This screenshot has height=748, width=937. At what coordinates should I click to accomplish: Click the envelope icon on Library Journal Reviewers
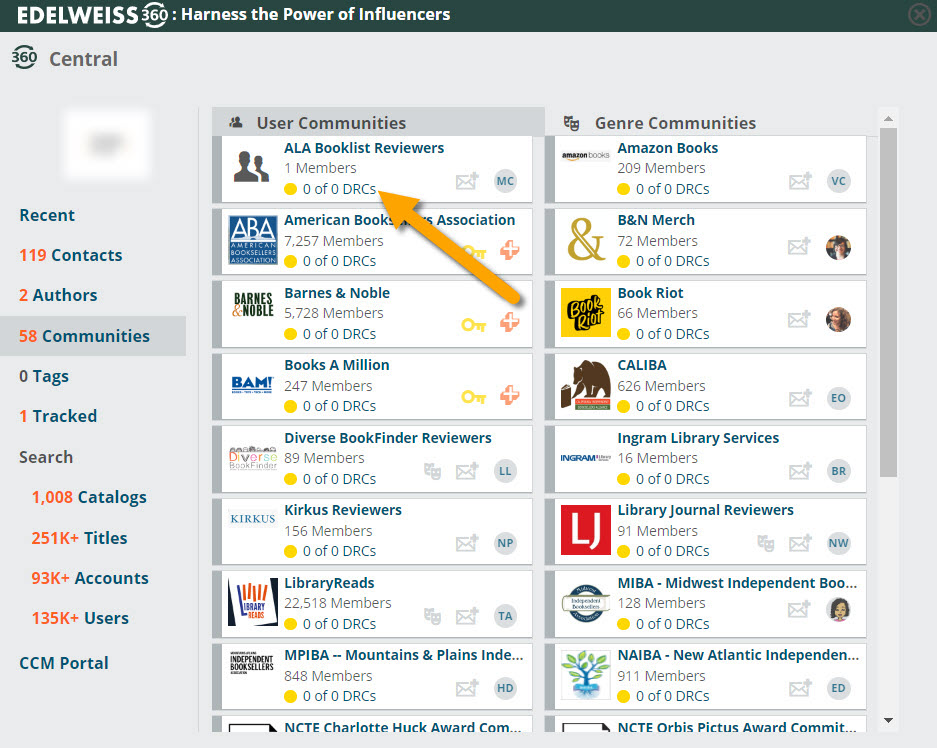[x=800, y=543]
